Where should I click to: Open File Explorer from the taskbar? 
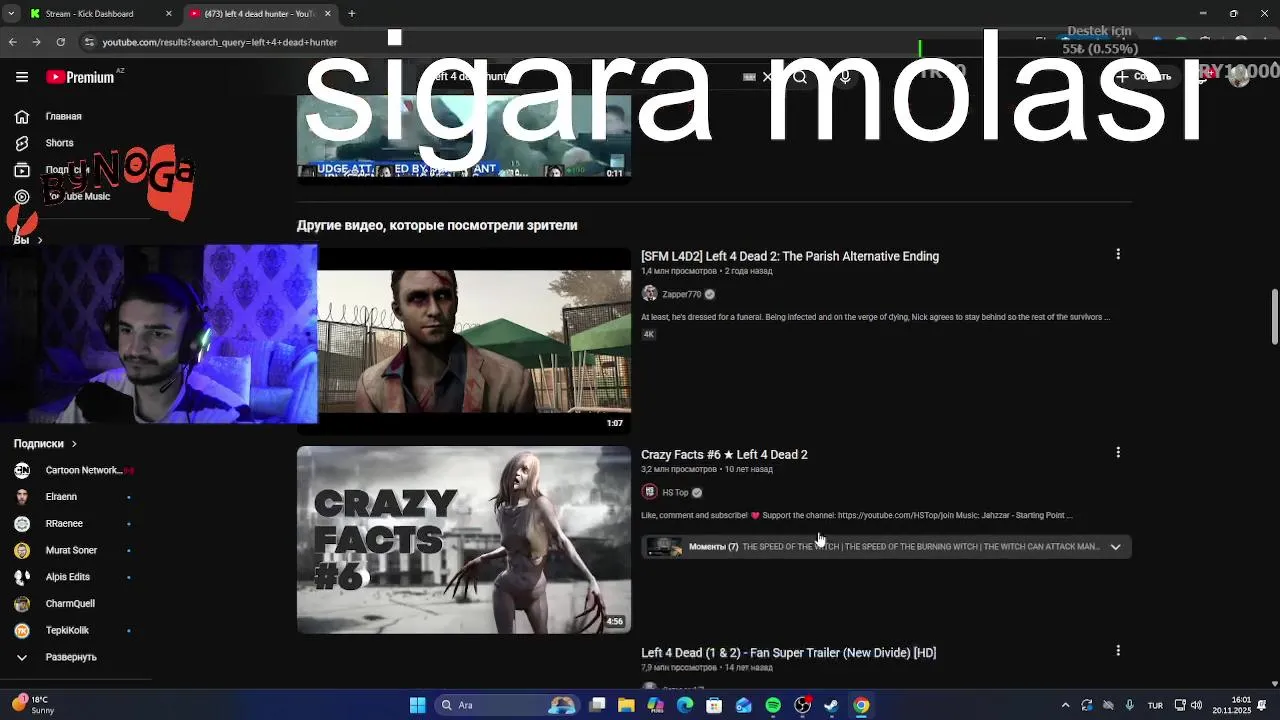[626, 705]
